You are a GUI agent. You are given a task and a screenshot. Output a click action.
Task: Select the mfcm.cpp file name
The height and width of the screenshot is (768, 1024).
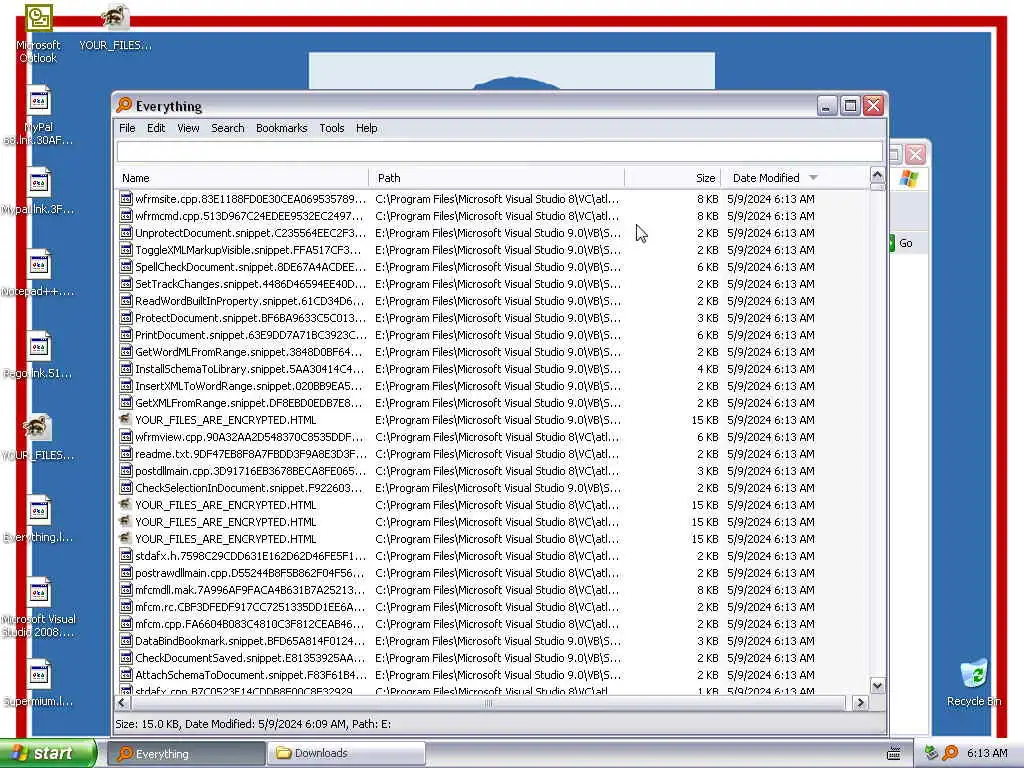tap(250, 624)
